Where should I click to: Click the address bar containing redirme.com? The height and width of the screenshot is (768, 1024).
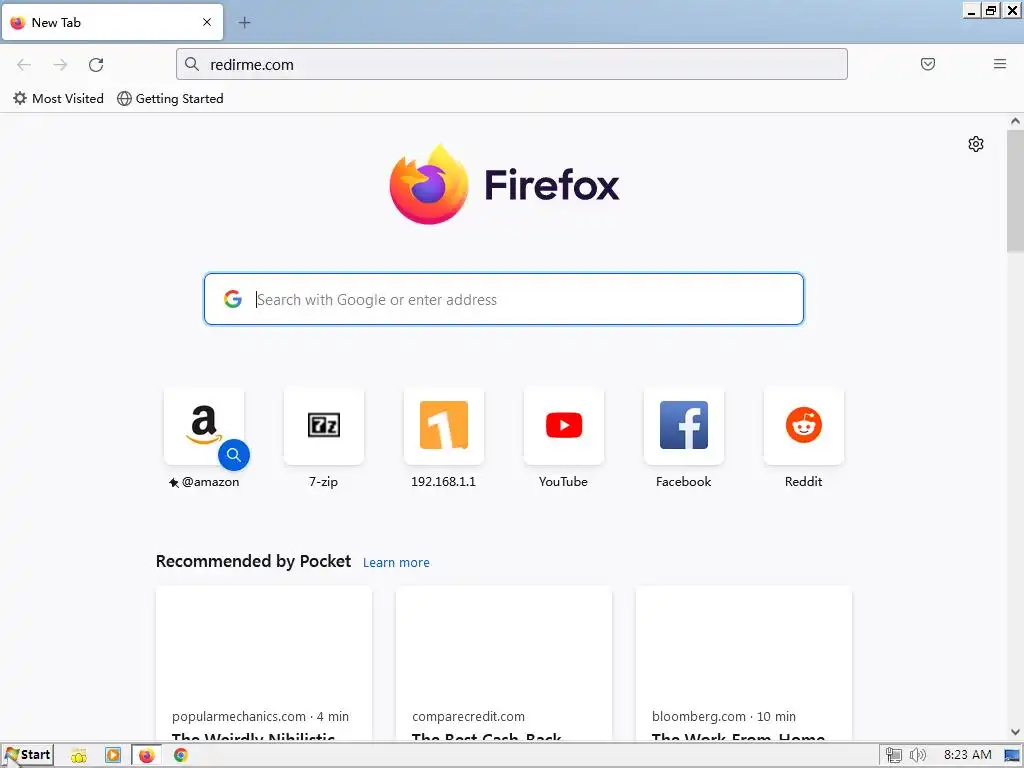[511, 64]
